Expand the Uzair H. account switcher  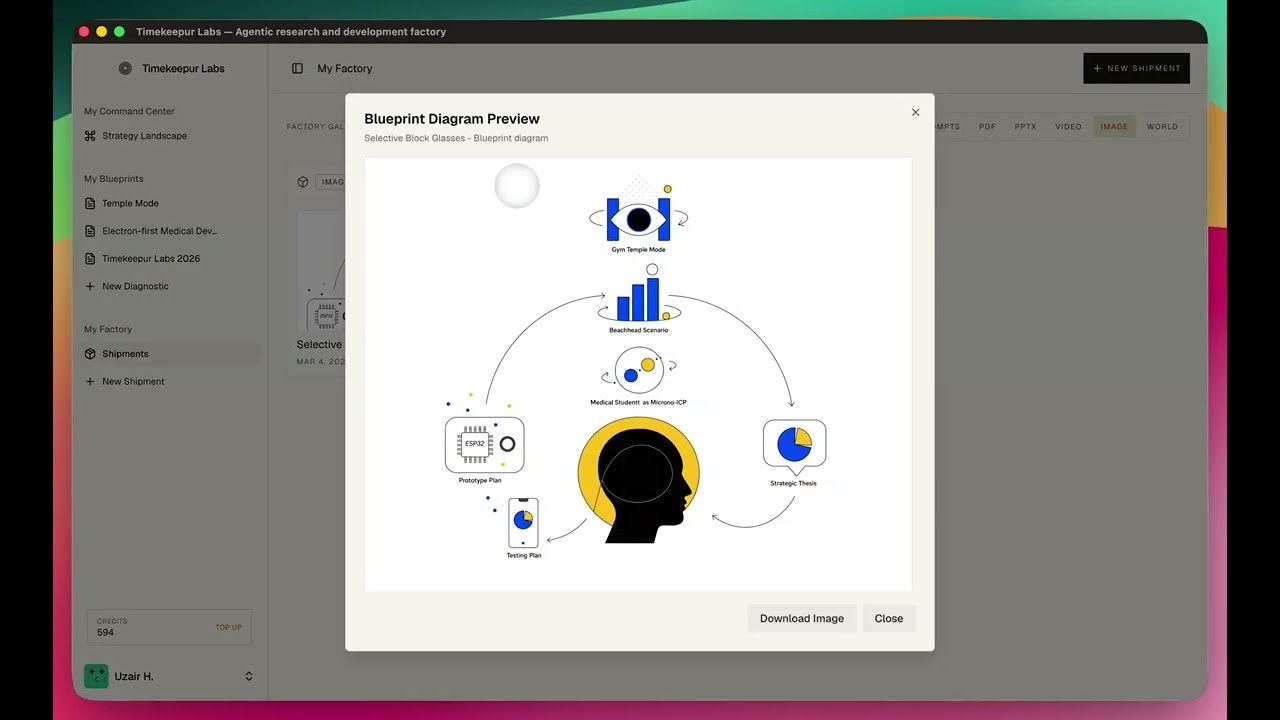point(249,676)
